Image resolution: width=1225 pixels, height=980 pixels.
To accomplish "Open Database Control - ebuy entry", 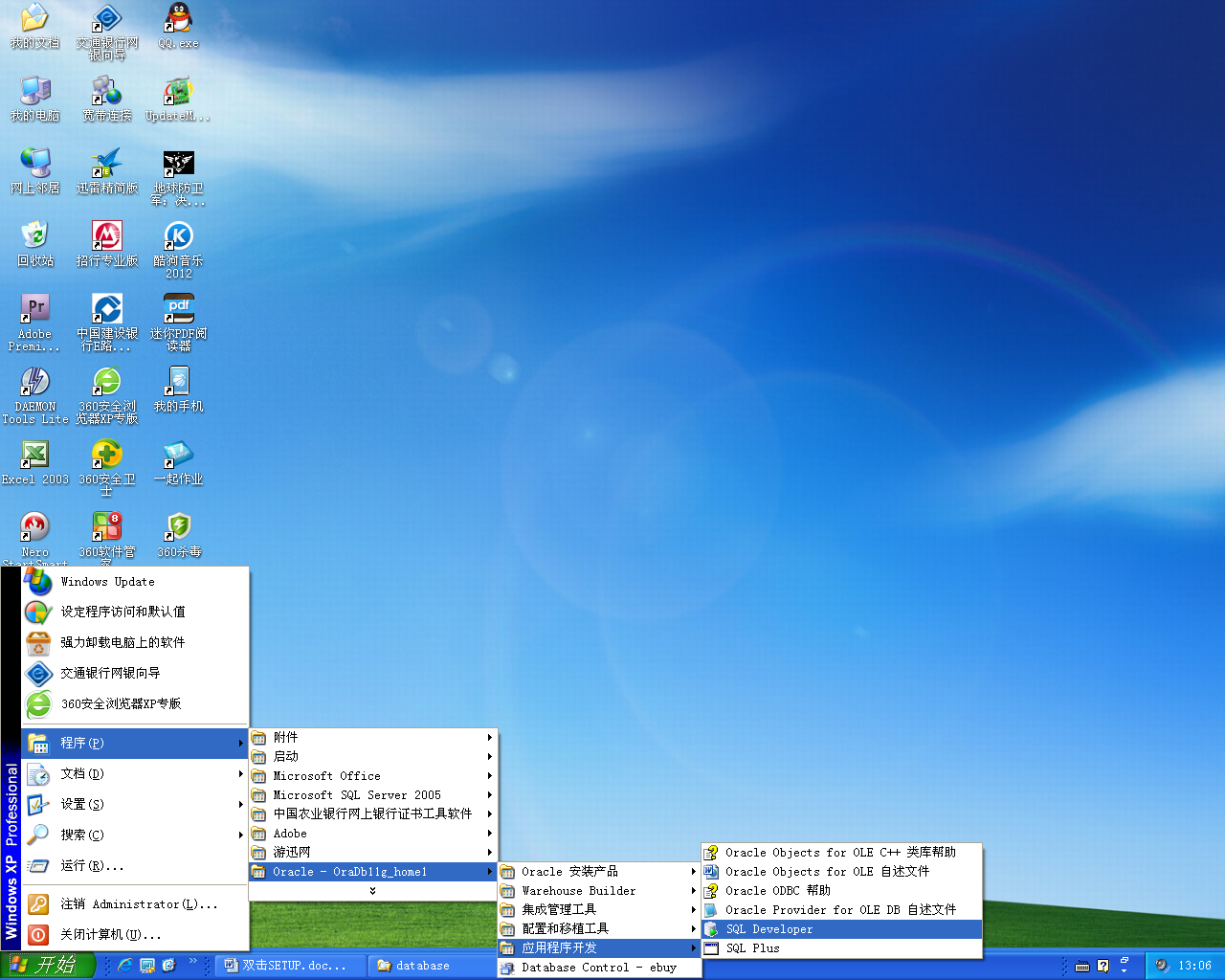I will 599,968.
